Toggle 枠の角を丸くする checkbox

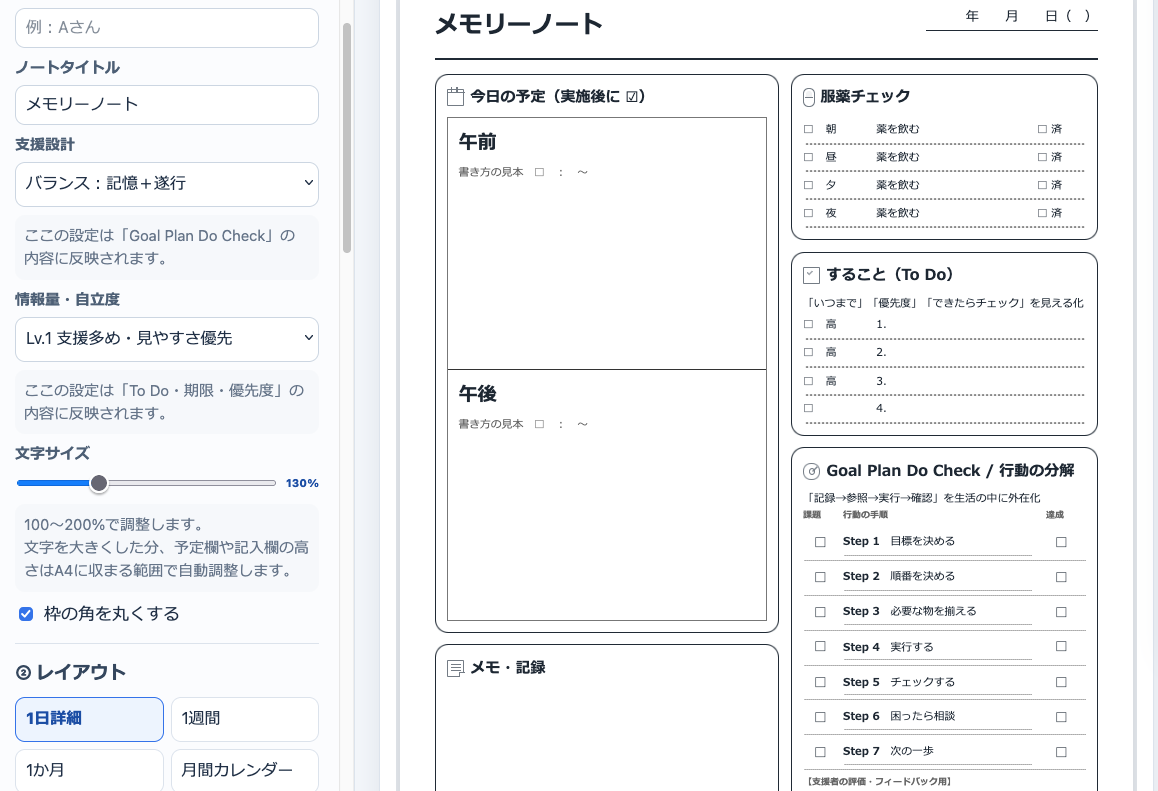point(26,614)
